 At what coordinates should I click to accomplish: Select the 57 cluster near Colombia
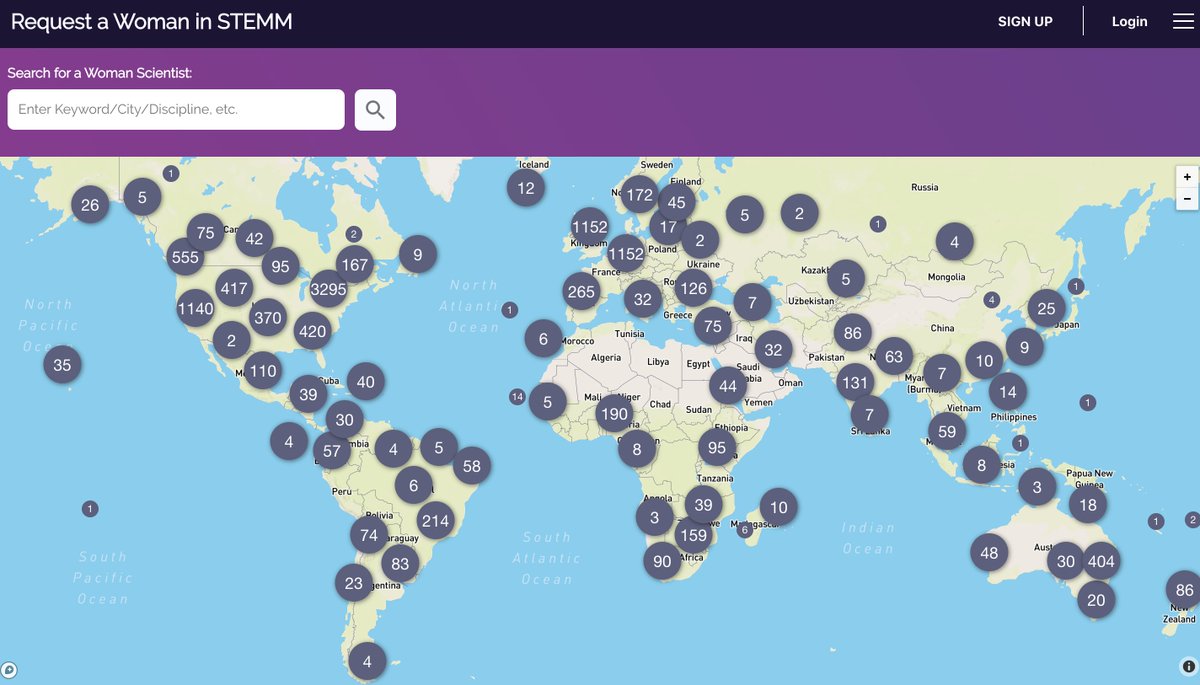(x=332, y=451)
